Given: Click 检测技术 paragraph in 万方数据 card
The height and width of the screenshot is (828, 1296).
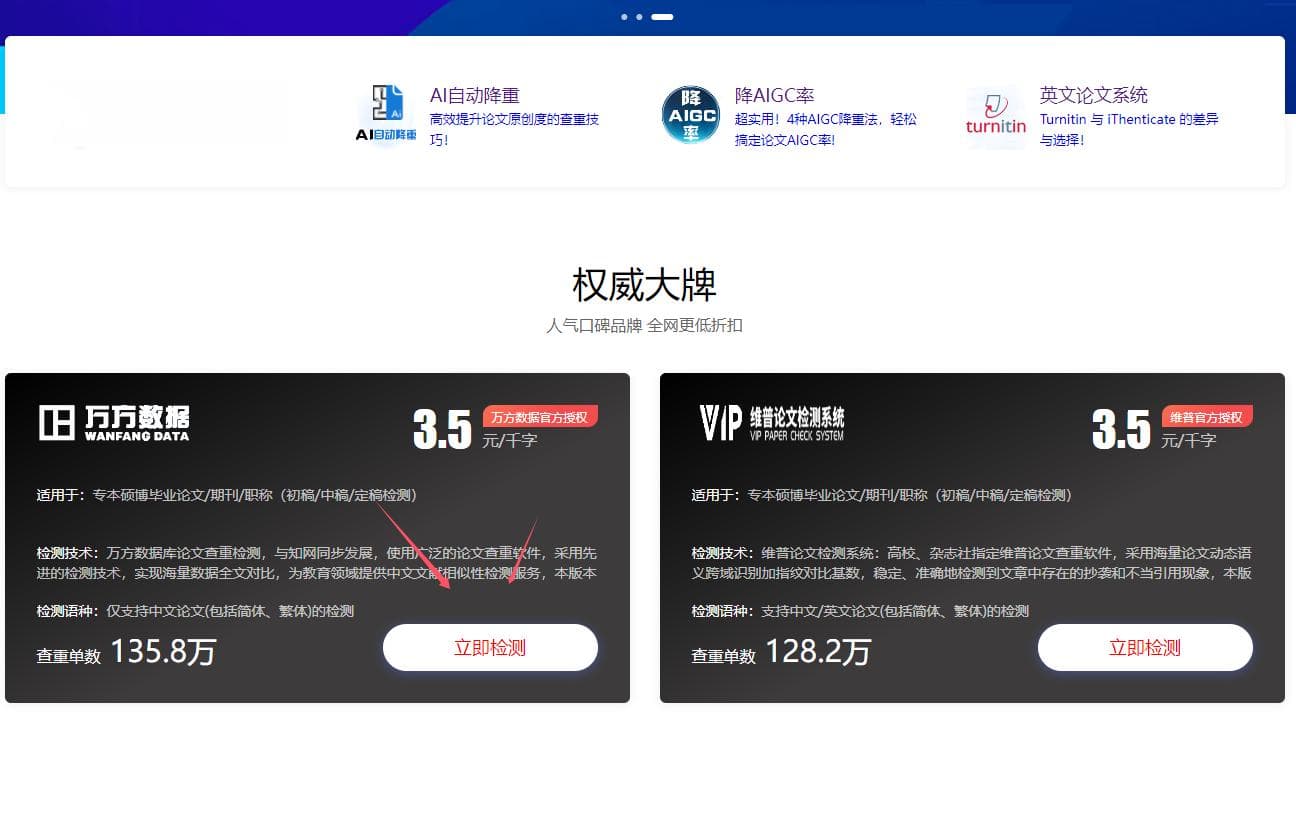Looking at the screenshot, I should 317,563.
